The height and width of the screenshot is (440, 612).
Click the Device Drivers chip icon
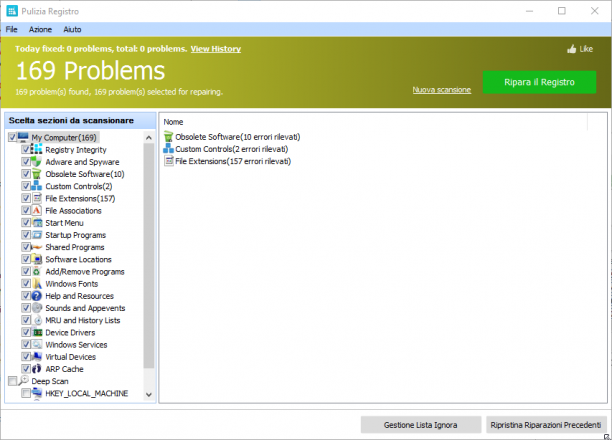[x=37, y=332]
